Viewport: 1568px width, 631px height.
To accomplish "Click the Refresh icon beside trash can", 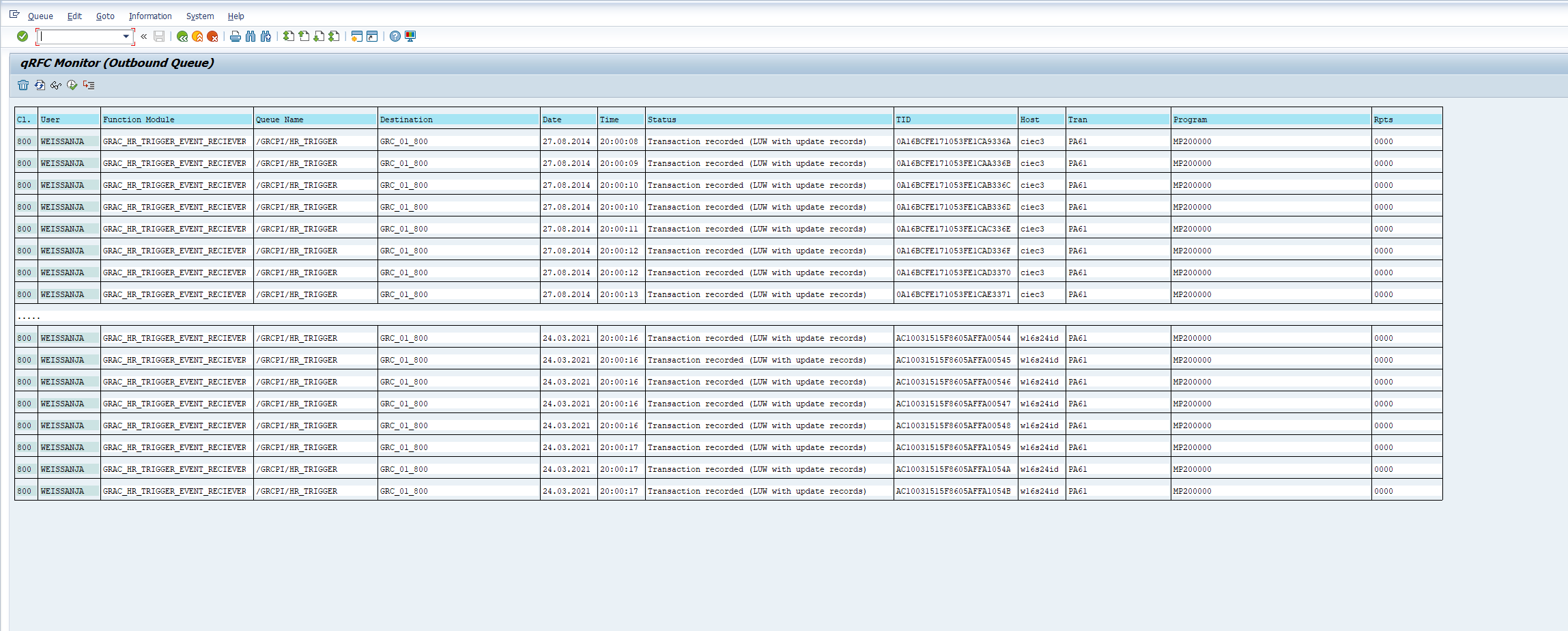I will click(x=40, y=85).
